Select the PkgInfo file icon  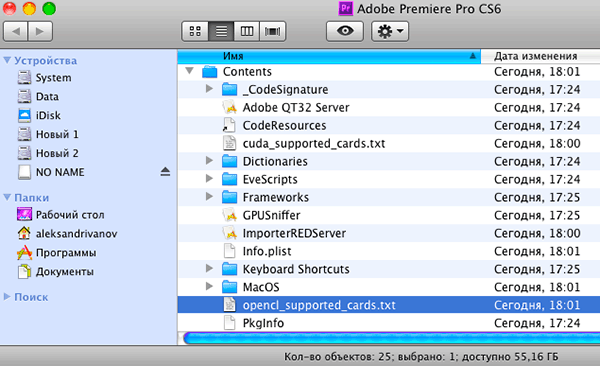pyautogui.click(x=229, y=323)
